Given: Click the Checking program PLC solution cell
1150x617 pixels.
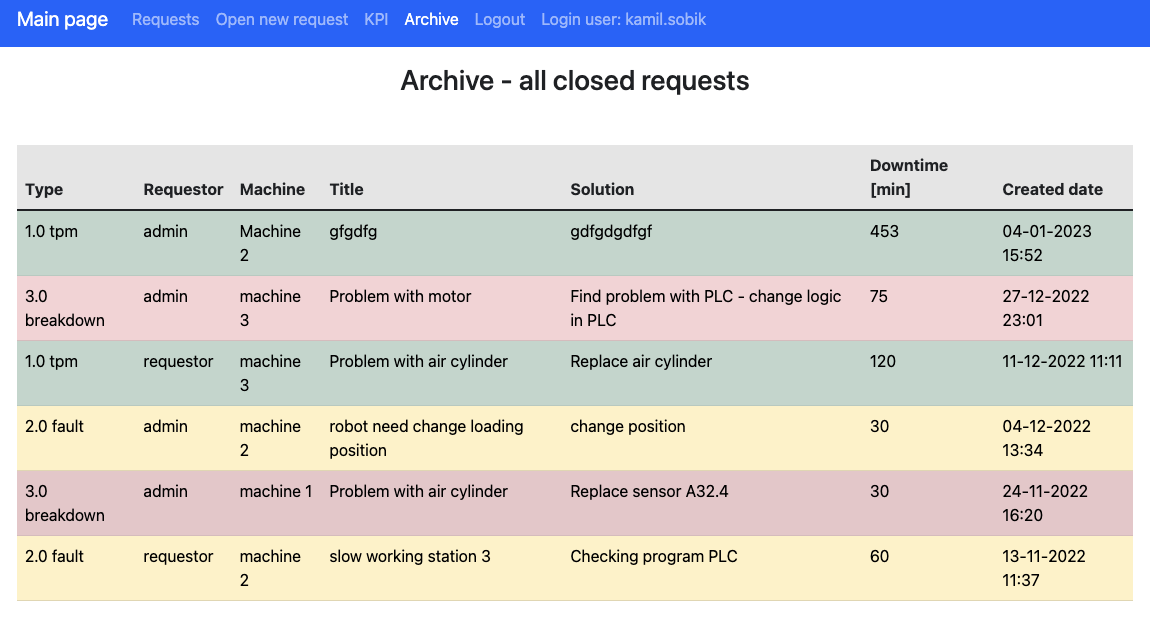Looking at the screenshot, I should (x=654, y=556).
